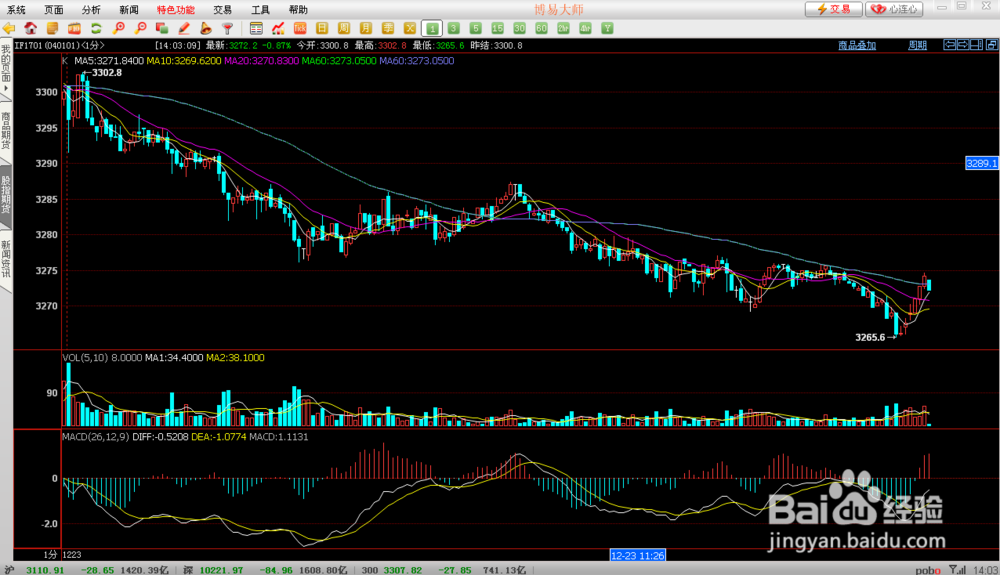The image size is (1000, 575).
Task: Open the 商品期货 side tab
Action: pos(6,130)
